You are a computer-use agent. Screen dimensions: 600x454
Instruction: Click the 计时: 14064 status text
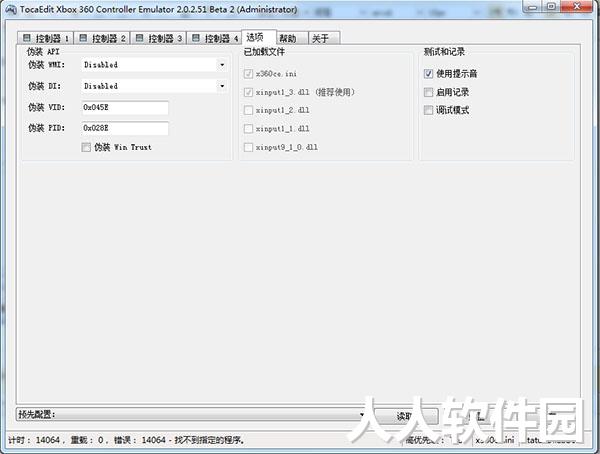pos(34,440)
